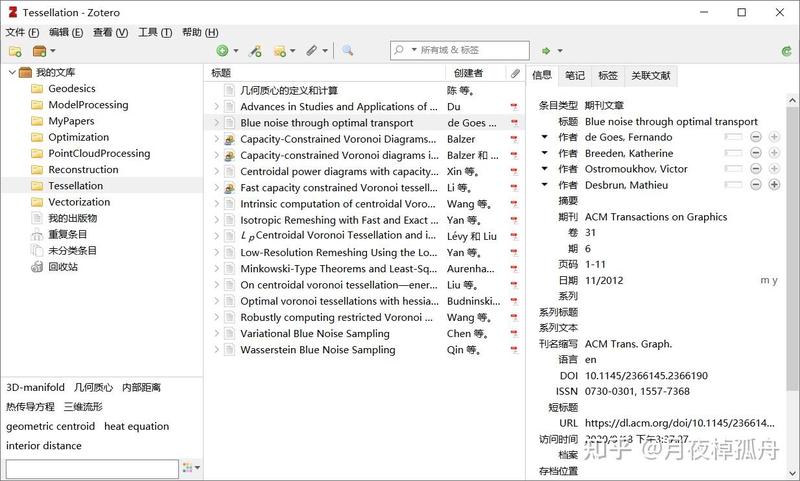This screenshot has width=800, height=481.
Task: Toggle name field mode for Ostromoukhov
Action: click(x=733, y=169)
